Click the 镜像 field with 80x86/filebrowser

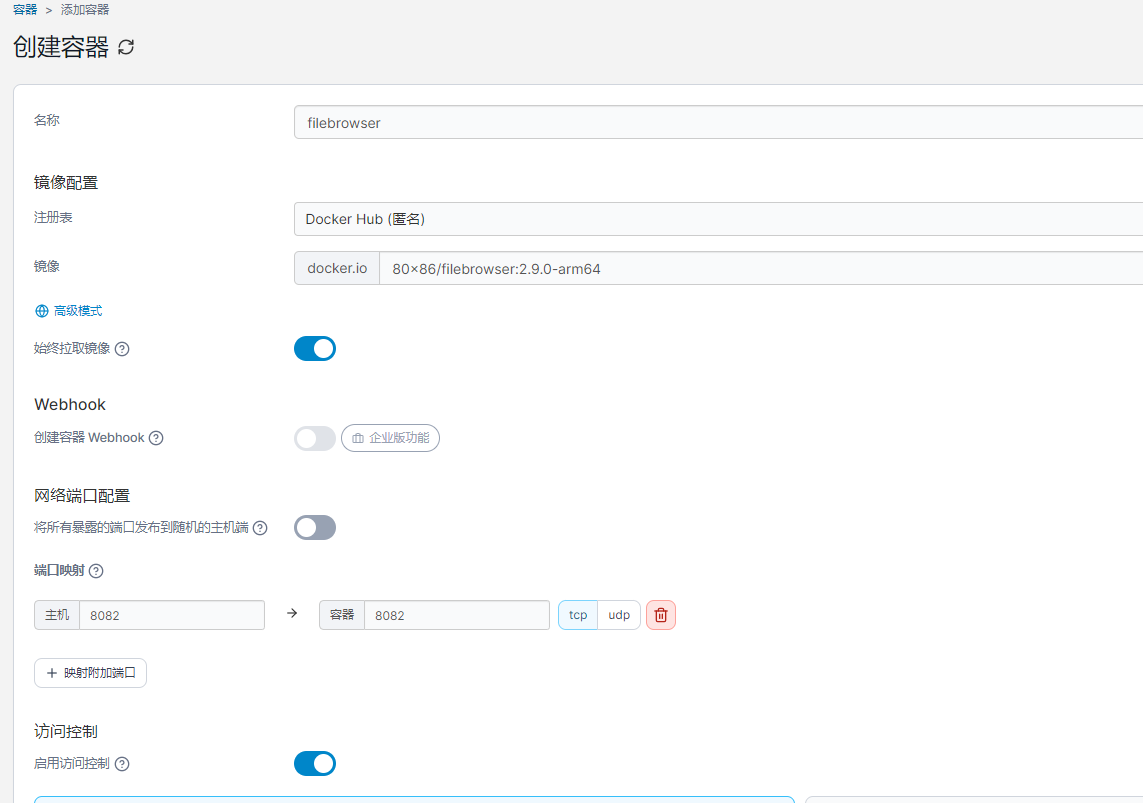pos(761,269)
